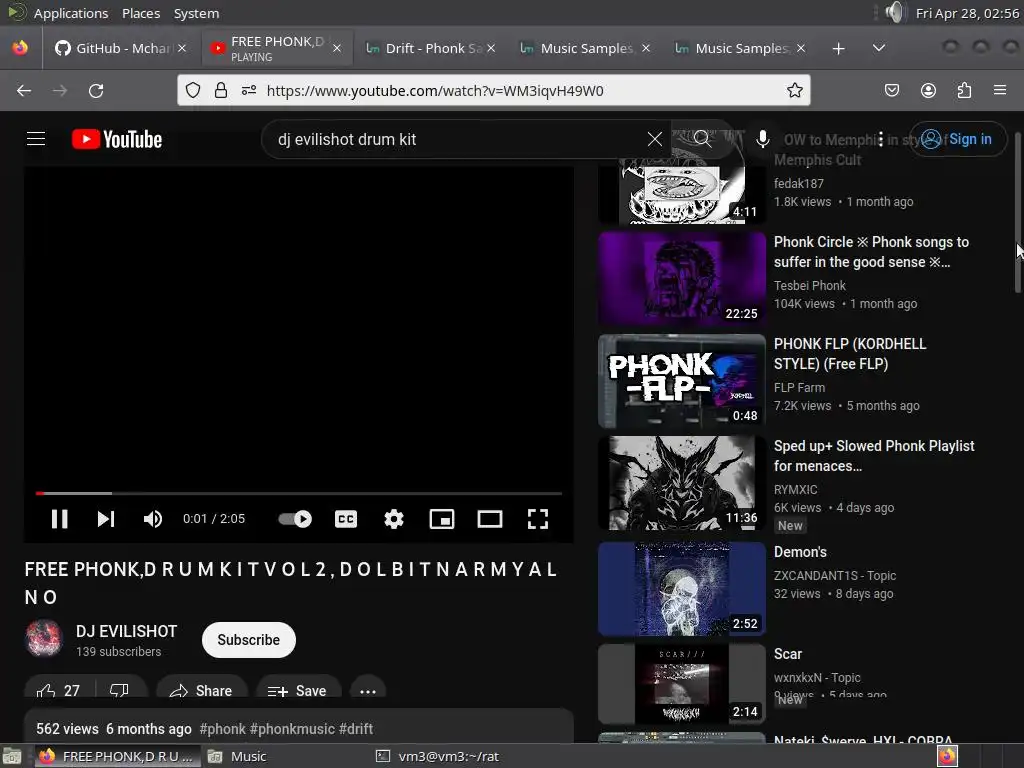The height and width of the screenshot is (768, 1024).
Task: Adjust system volume speaker icon
Action: [x=895, y=12]
